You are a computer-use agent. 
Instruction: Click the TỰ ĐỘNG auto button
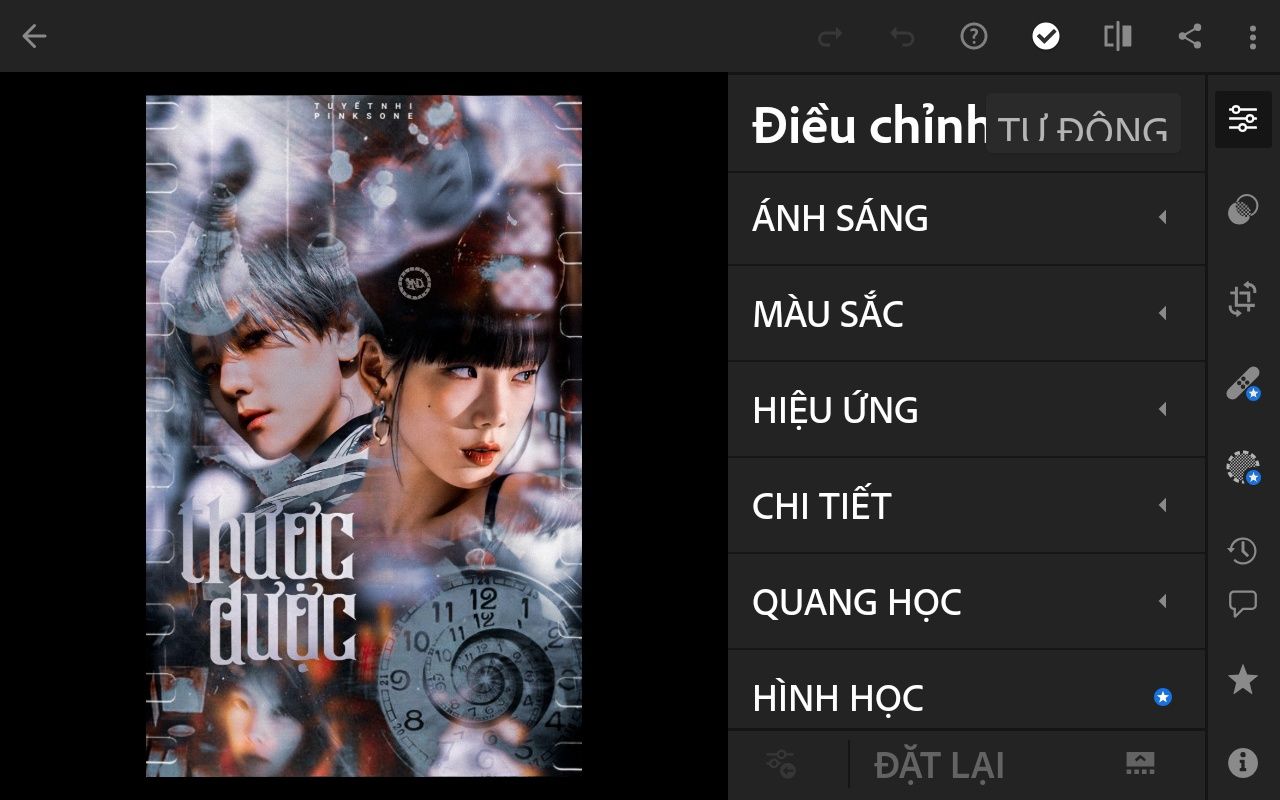[1083, 124]
